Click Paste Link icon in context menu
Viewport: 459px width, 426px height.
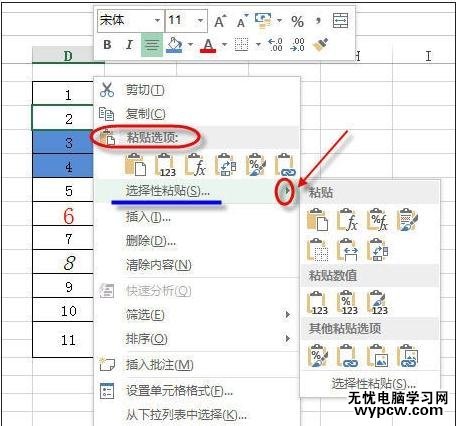click(286, 165)
